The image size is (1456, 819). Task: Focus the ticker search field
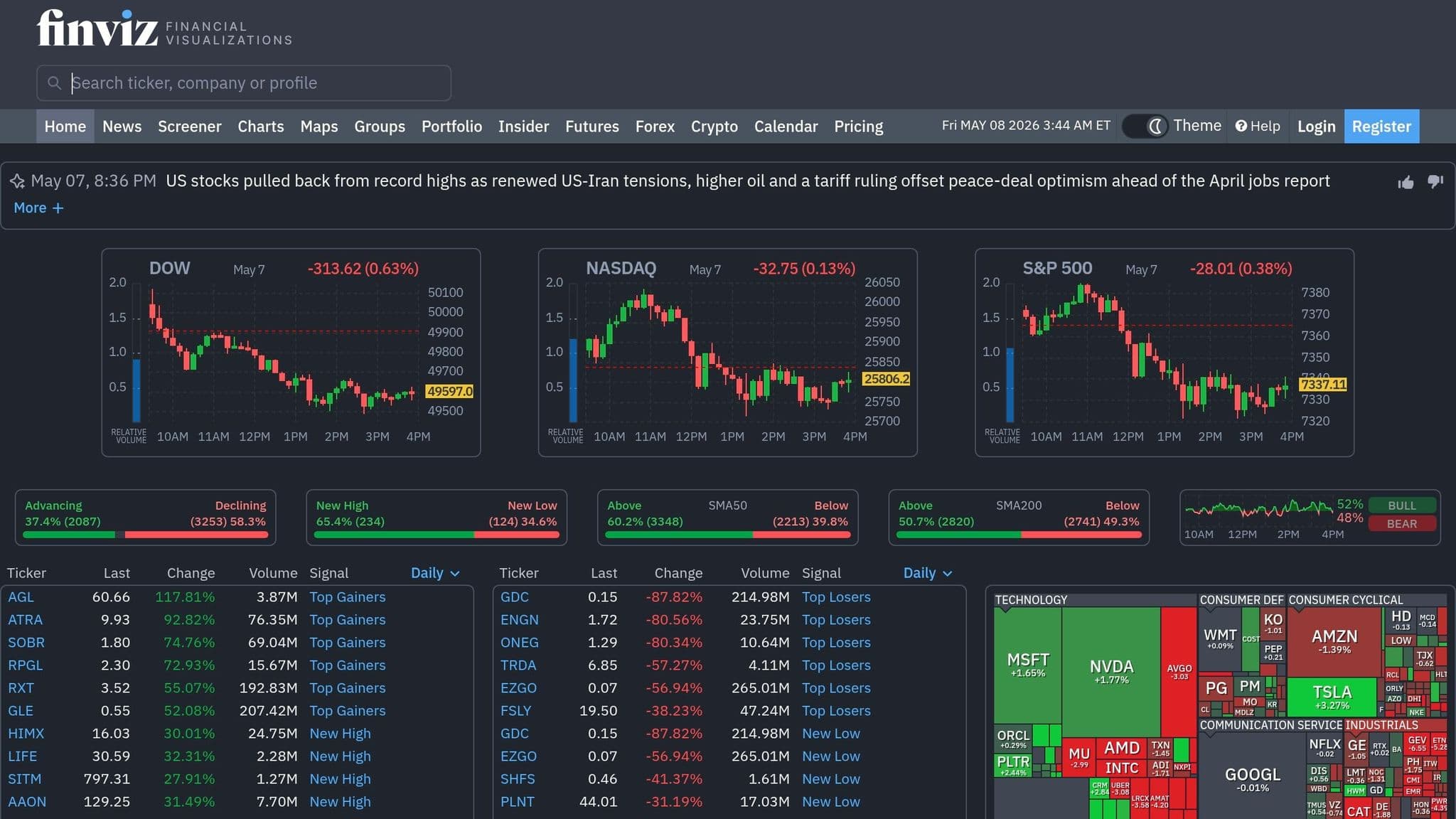[x=244, y=83]
